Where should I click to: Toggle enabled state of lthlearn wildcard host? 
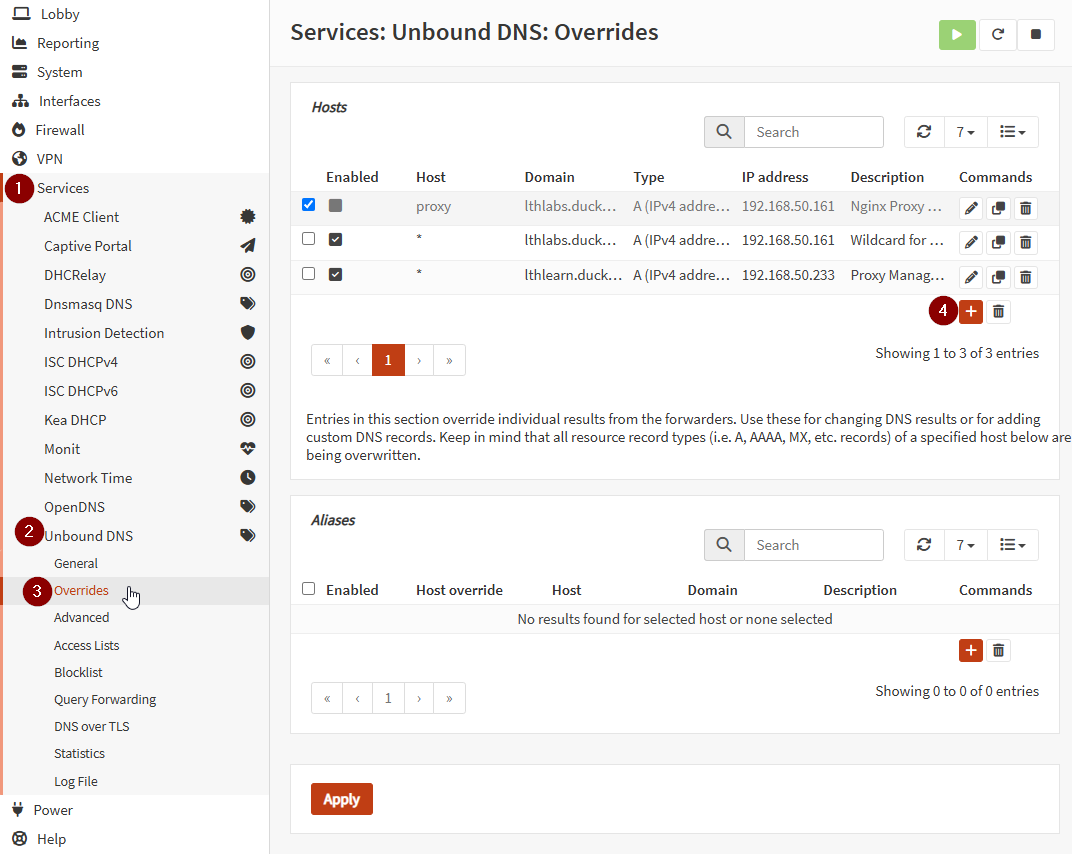(335, 274)
